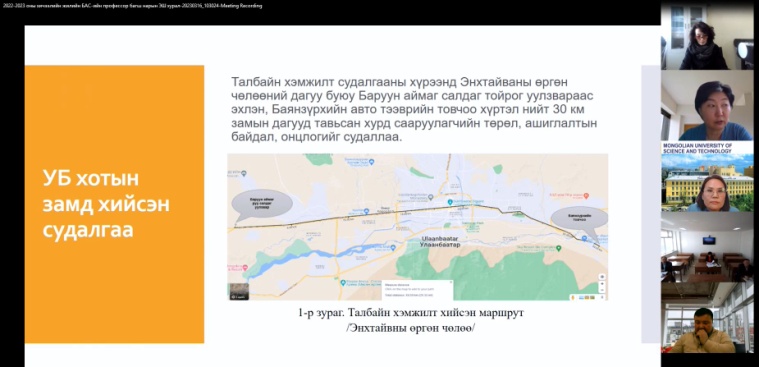
Task: Click the right gray speech callout on the map
Action: coord(580,218)
